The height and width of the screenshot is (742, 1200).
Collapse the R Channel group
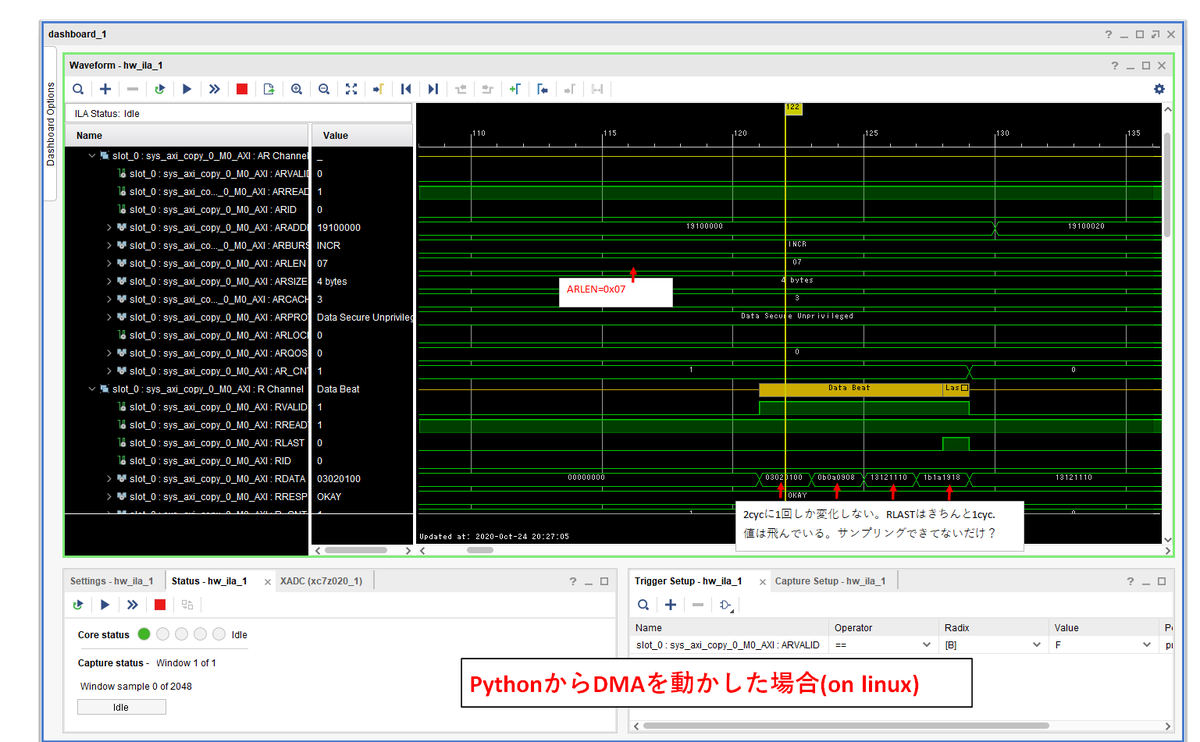tap(92, 389)
